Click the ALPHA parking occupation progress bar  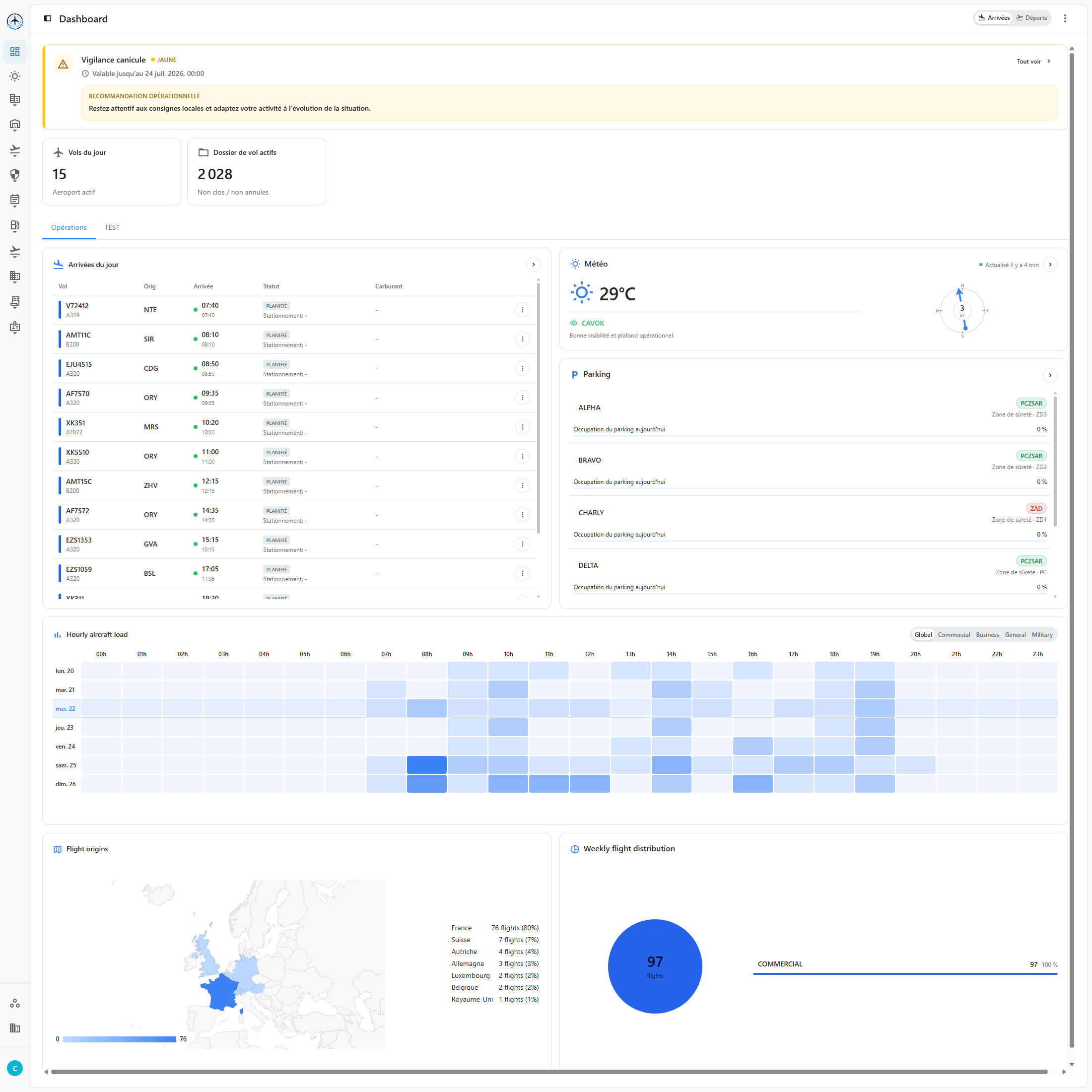[810, 436]
